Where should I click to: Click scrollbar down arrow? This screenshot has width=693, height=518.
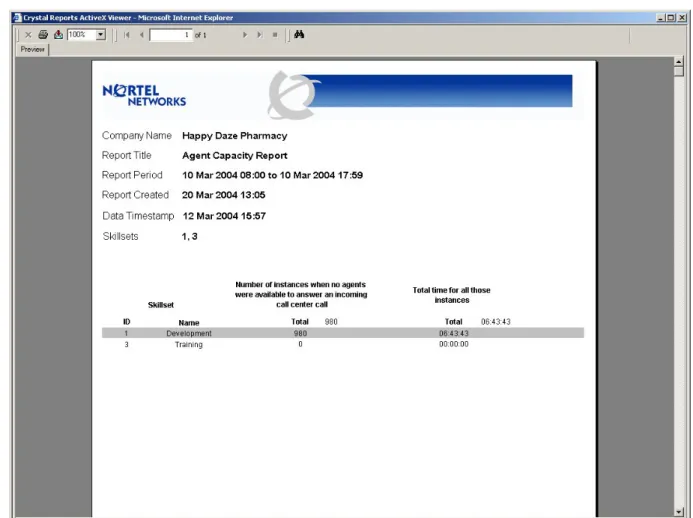(679, 512)
